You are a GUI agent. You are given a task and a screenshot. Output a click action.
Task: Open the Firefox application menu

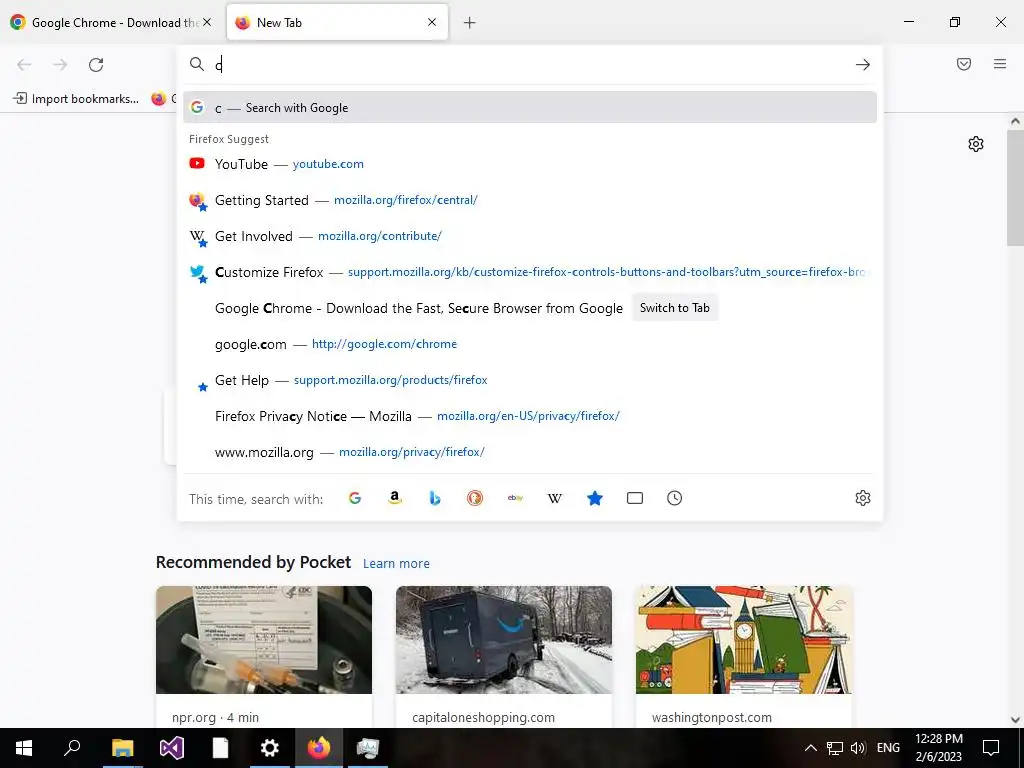coord(1000,64)
